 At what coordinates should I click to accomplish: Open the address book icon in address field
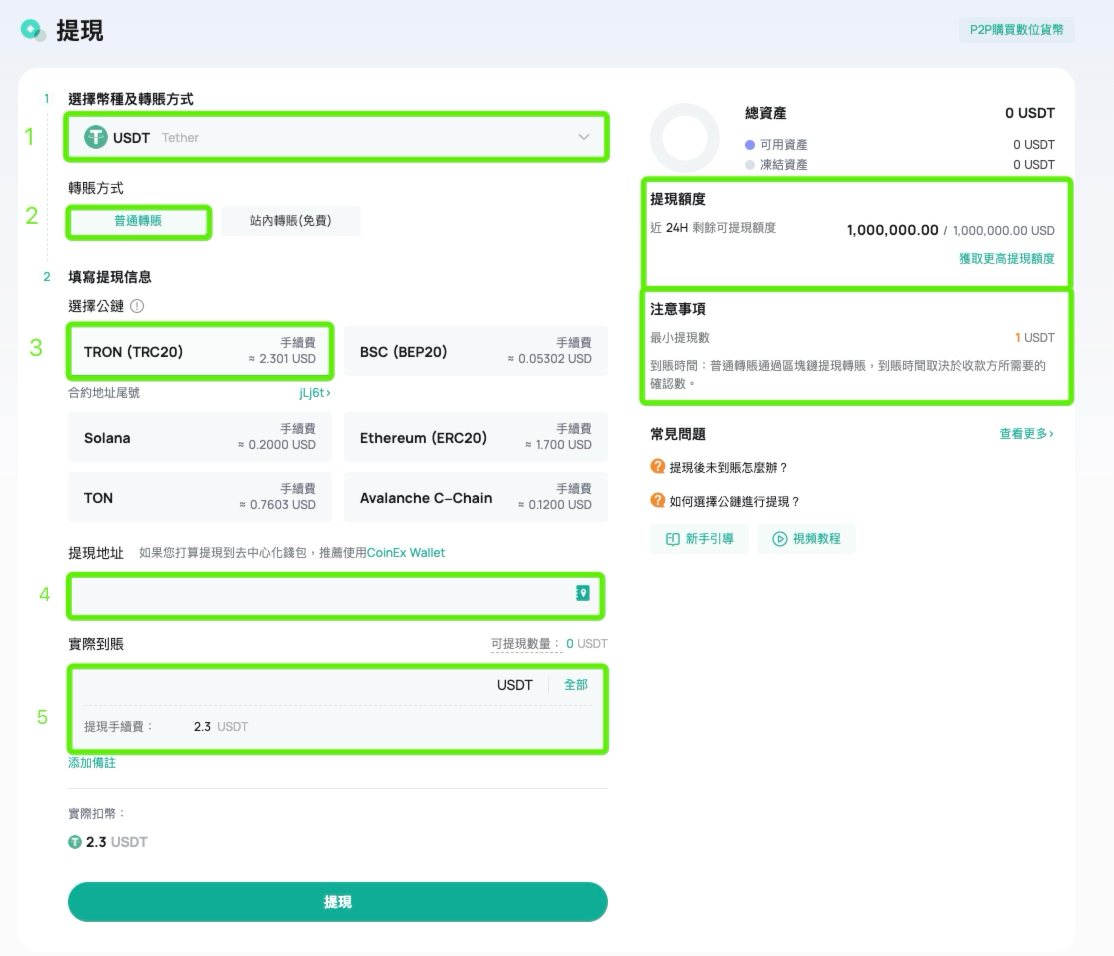click(x=583, y=593)
